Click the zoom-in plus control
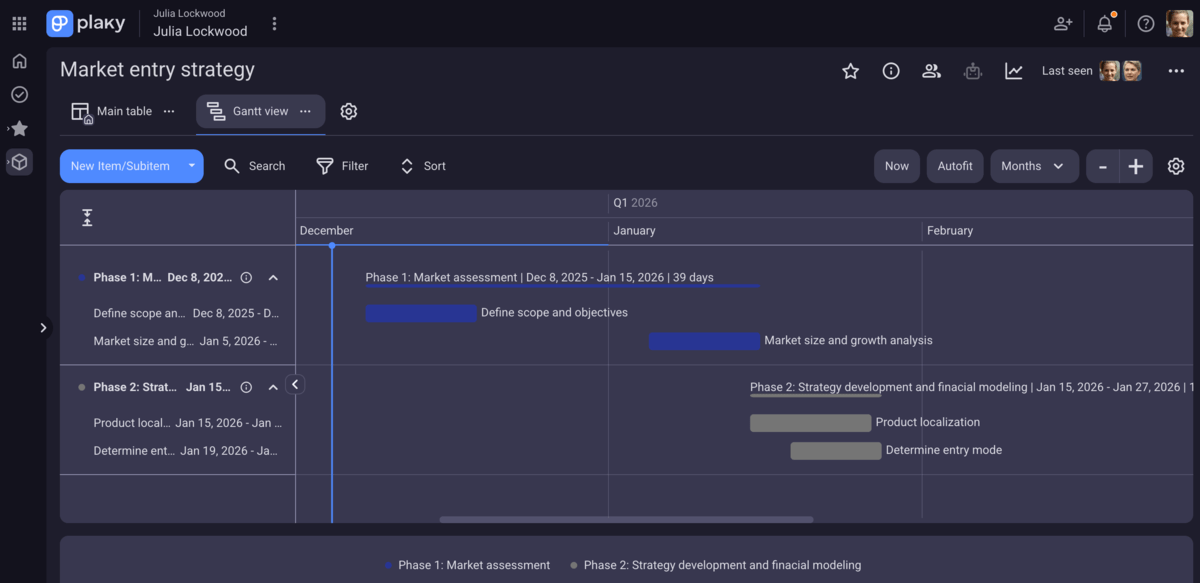Screen dimensions: 1200x583 pyautogui.click(x=1134, y=165)
